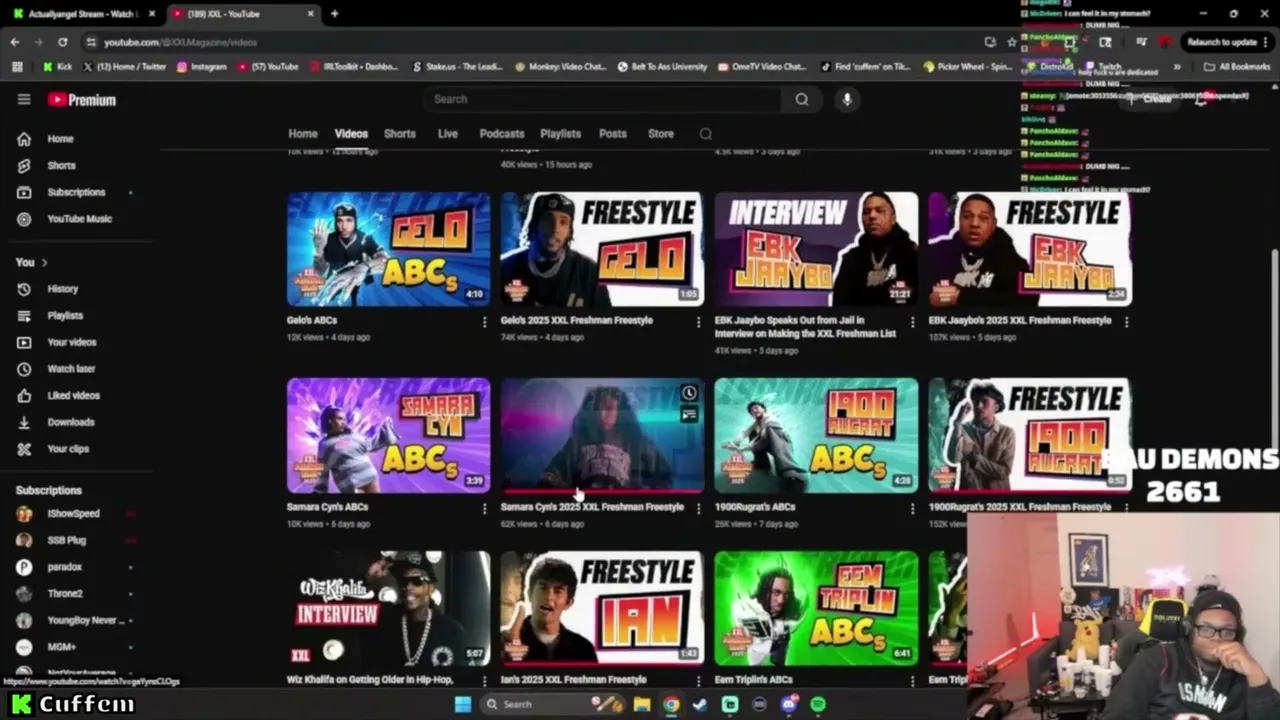Open options for Samara Cyn's Freshman Freestyle

pyautogui.click(x=698, y=508)
